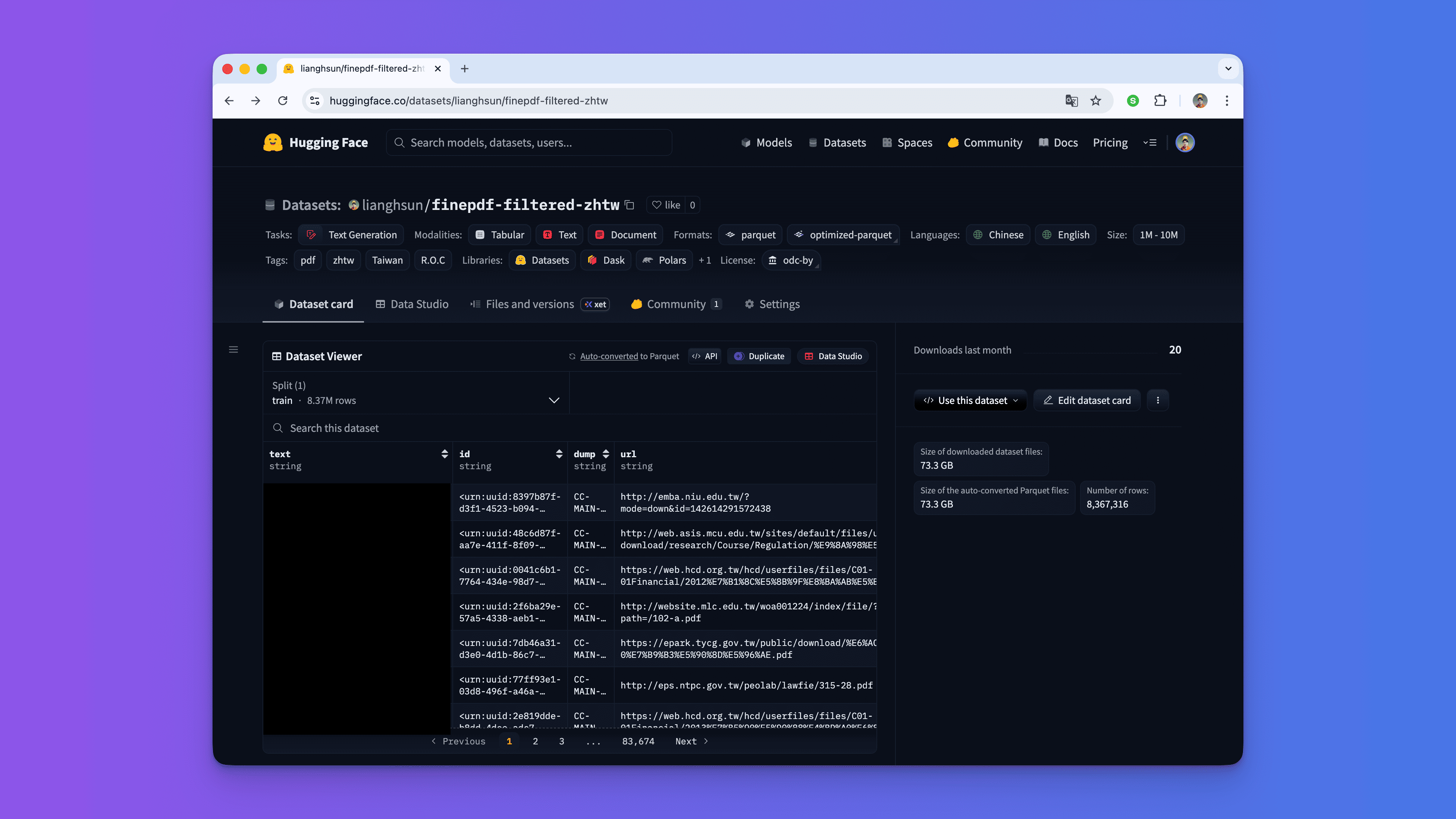This screenshot has width=1456, height=819.
Task: Click Edit dataset card button
Action: pos(1087,400)
